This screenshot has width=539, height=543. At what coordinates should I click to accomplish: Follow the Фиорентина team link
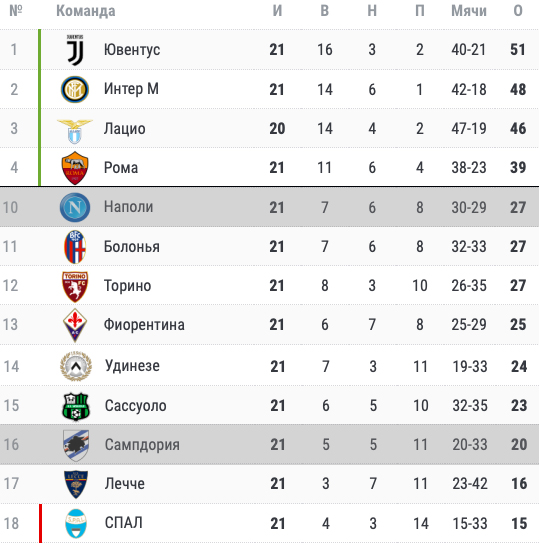click(144, 324)
